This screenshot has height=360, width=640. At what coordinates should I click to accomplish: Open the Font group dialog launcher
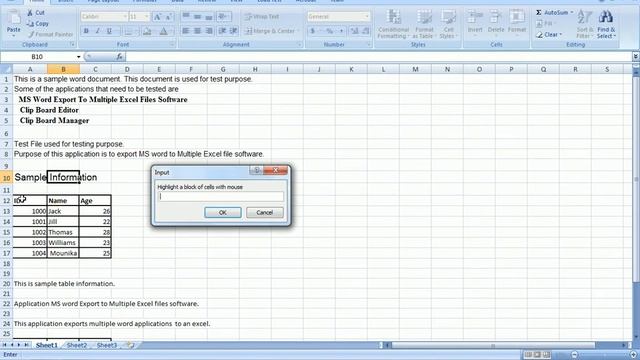(x=172, y=44)
